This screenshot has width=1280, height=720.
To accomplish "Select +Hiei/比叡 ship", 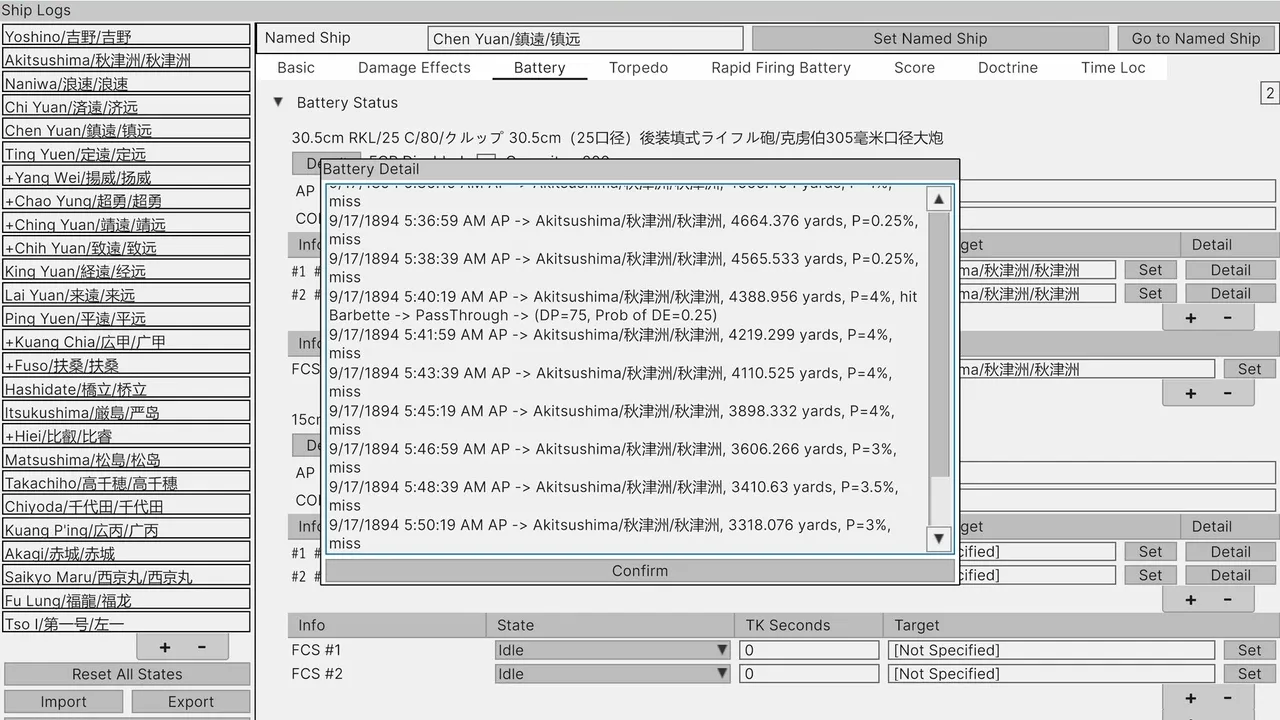I will [126, 436].
